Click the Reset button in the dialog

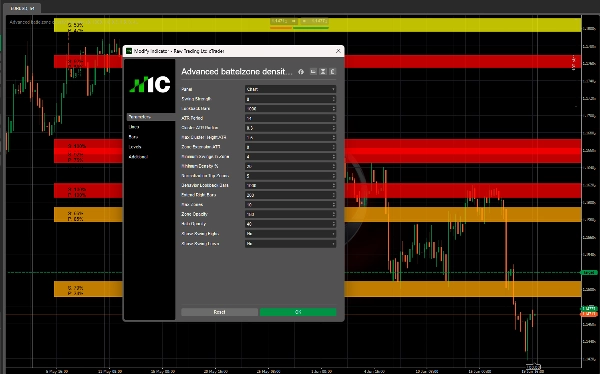[x=219, y=312]
